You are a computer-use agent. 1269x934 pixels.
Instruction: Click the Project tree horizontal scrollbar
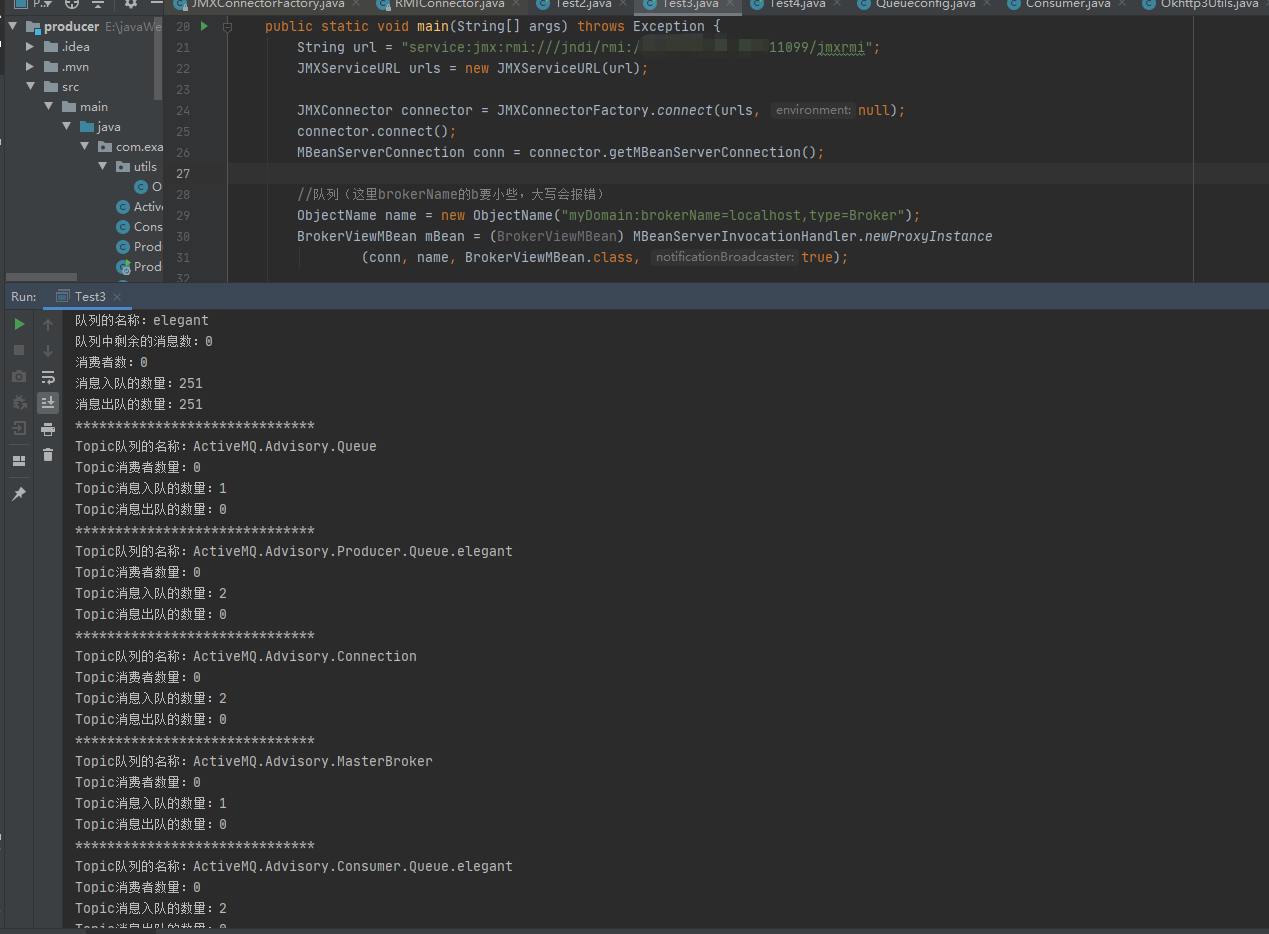click(x=41, y=277)
